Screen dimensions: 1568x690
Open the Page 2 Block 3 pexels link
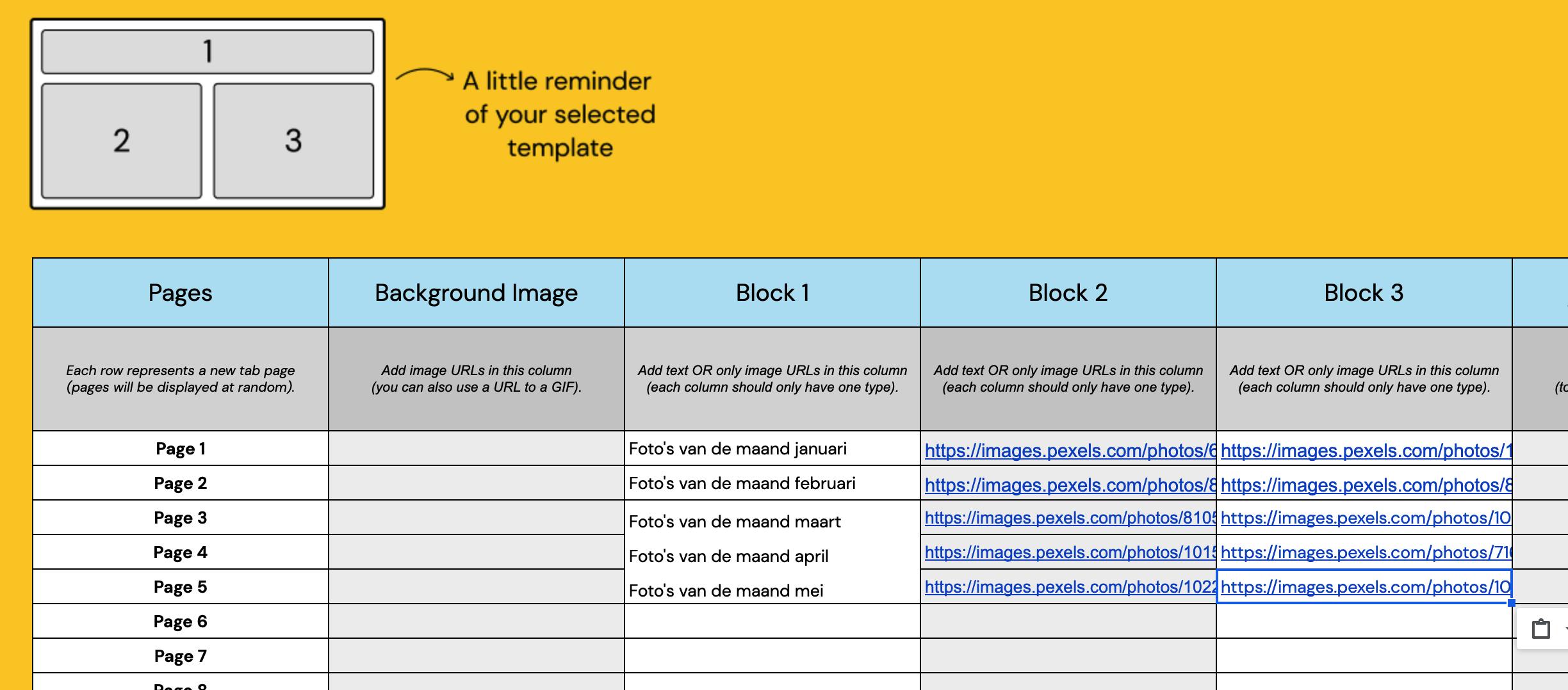(x=1364, y=486)
